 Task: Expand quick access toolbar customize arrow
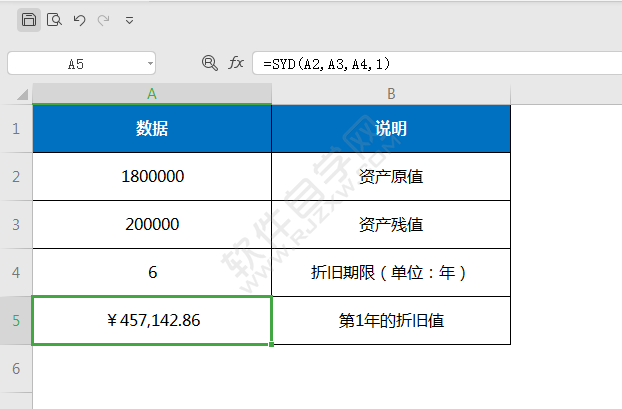(129, 20)
